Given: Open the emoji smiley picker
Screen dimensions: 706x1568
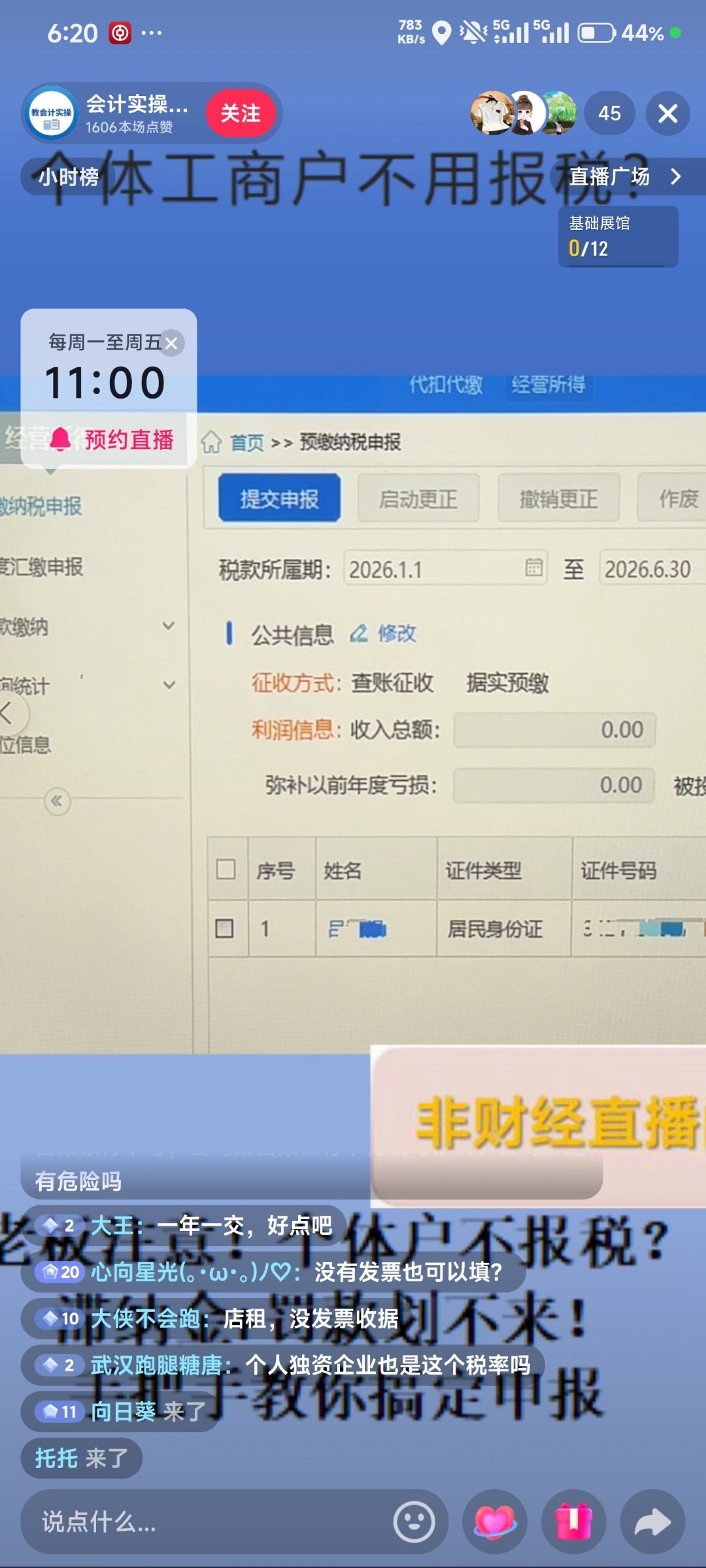Looking at the screenshot, I should [x=414, y=1522].
